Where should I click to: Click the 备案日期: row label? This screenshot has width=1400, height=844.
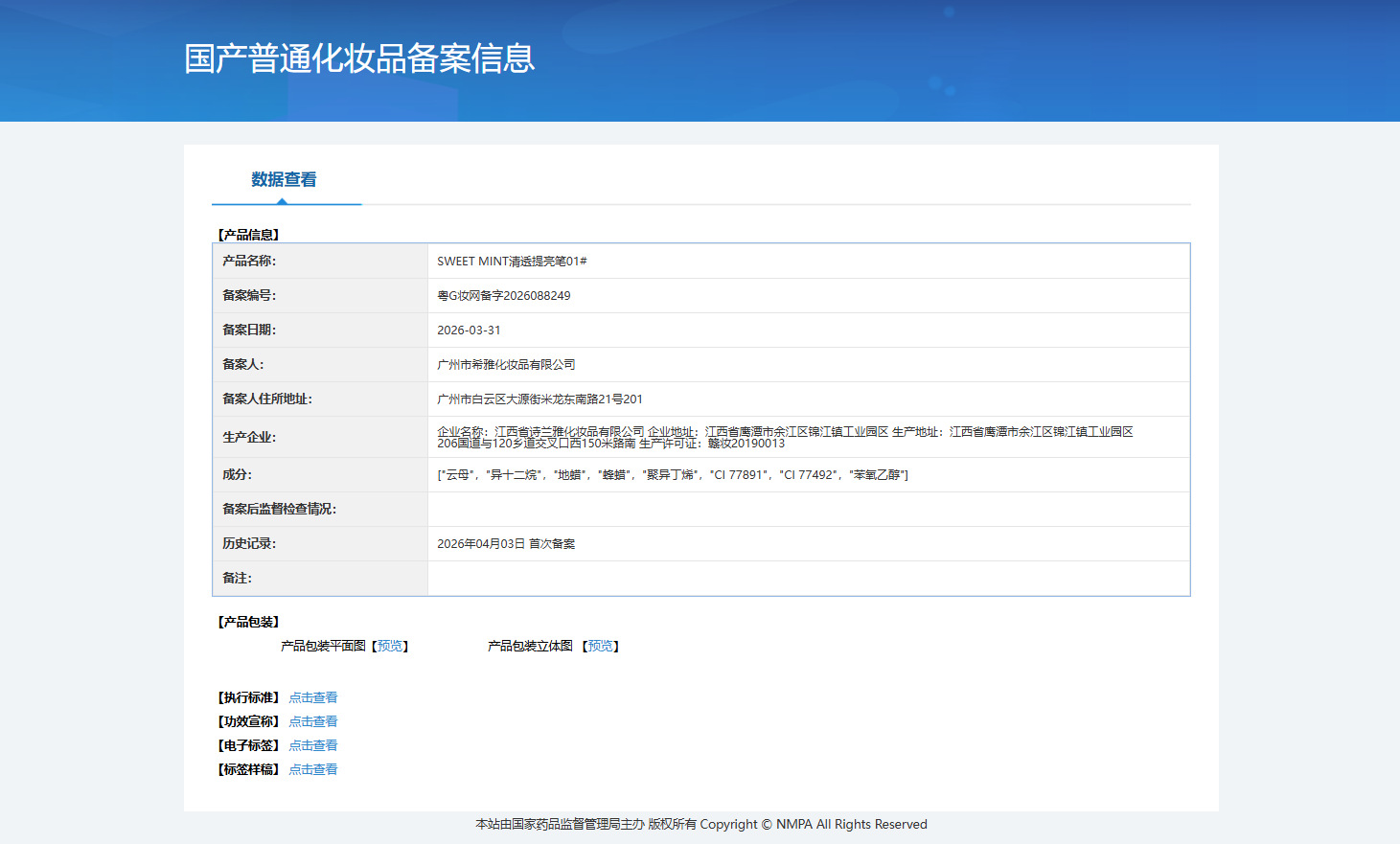click(x=249, y=331)
